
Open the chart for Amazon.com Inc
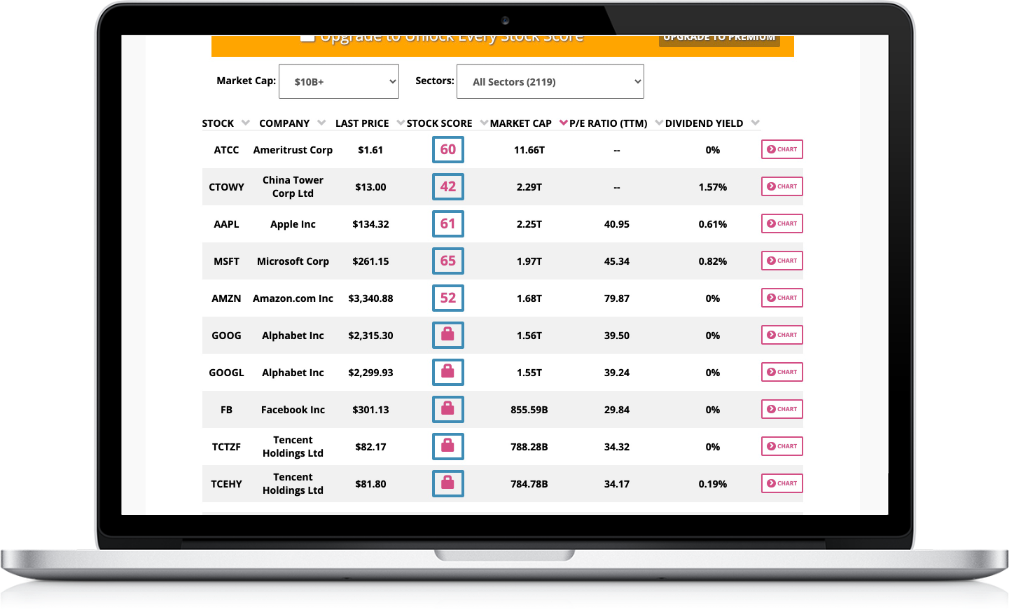click(x=781, y=298)
